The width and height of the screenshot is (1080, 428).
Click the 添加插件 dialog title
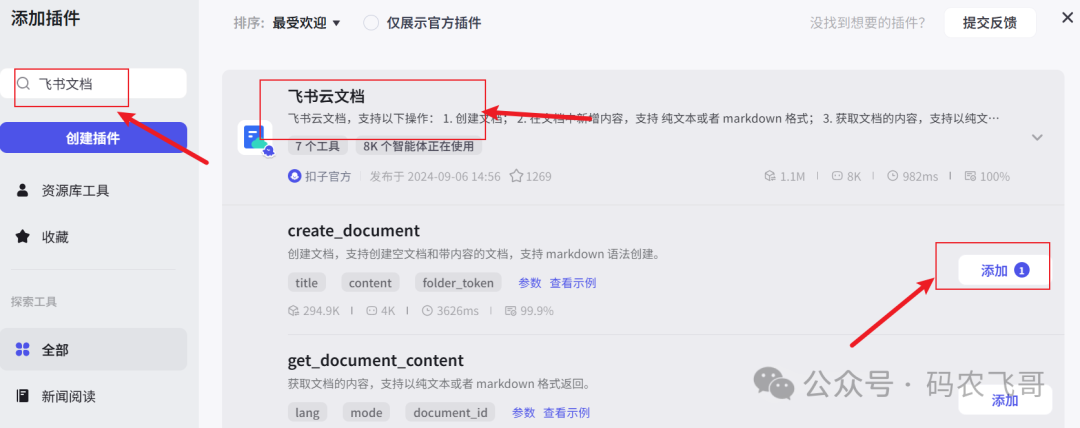[45, 19]
